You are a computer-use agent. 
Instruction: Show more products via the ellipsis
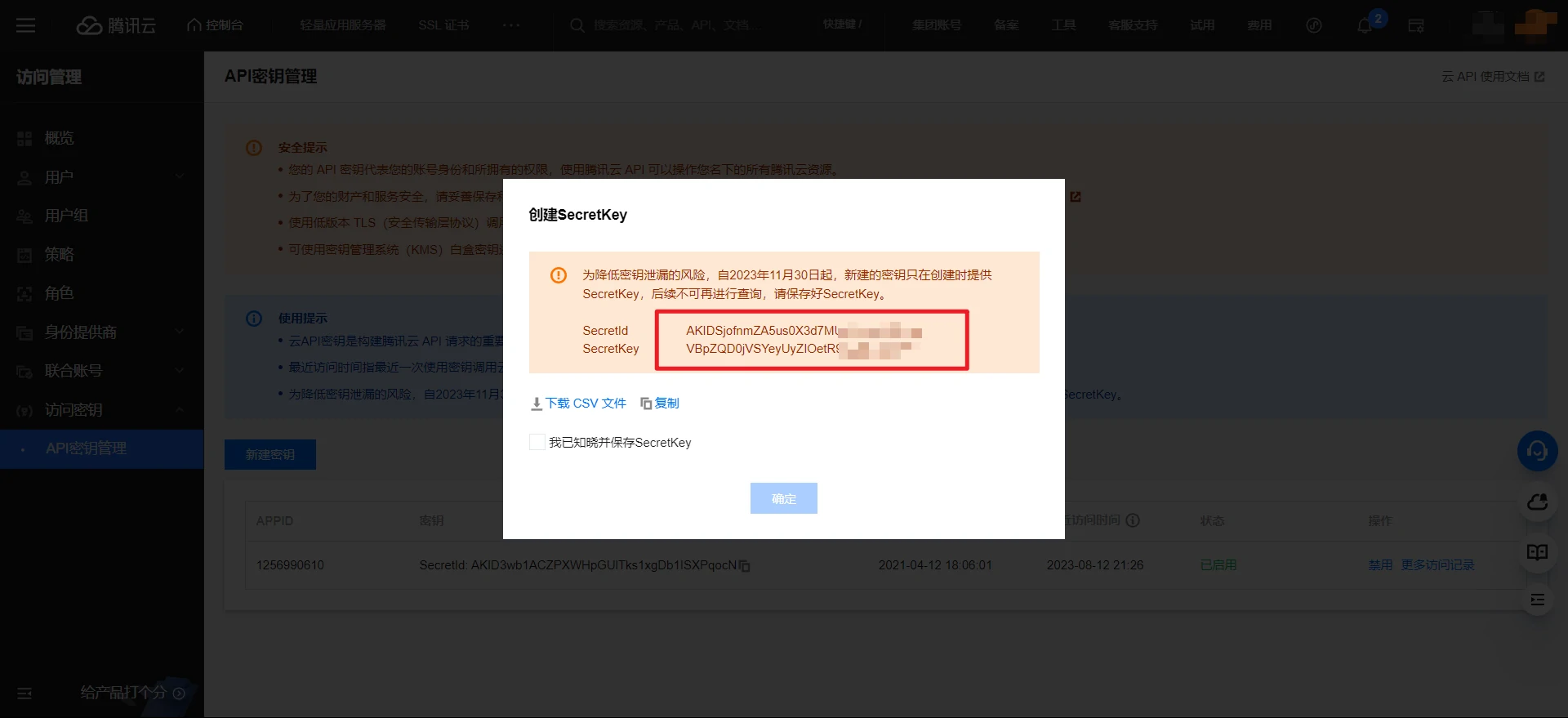coord(511,25)
